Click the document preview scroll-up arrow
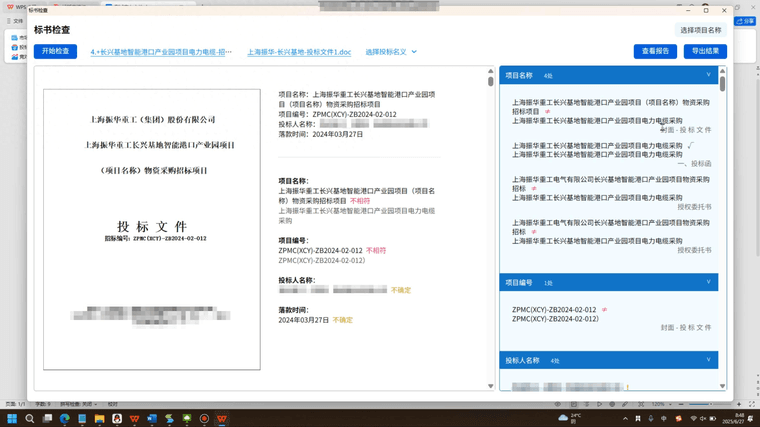Viewport: 760px width, 427px height. 491,71
